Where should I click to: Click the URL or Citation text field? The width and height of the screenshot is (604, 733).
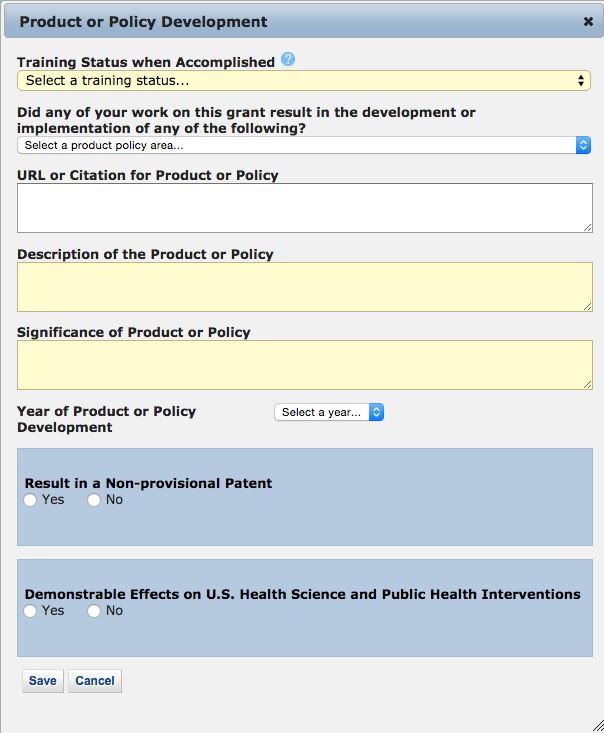point(304,208)
